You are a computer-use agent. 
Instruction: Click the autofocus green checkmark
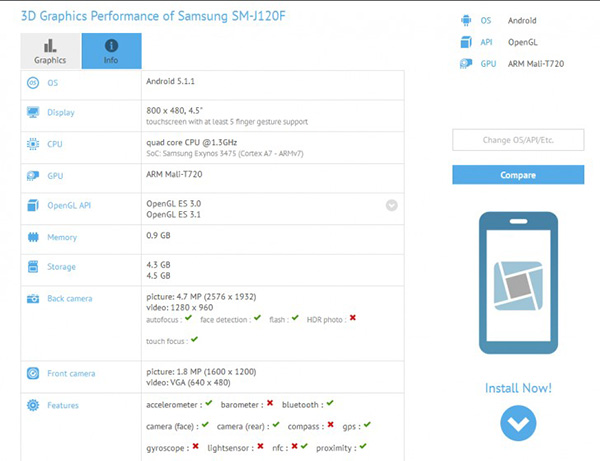[x=187, y=318]
